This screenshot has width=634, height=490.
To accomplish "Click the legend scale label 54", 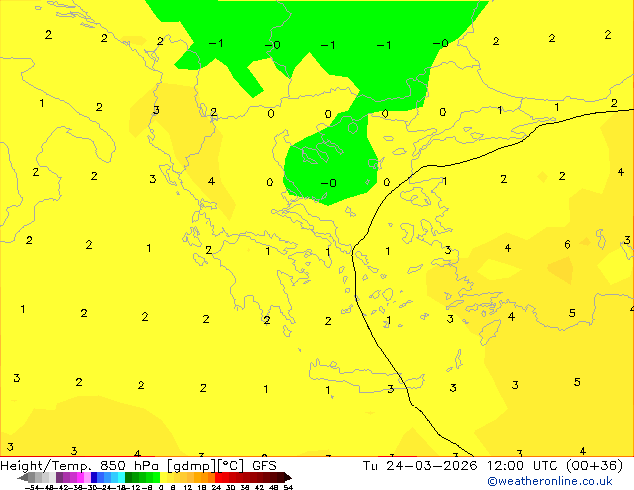I will pos(288,487).
